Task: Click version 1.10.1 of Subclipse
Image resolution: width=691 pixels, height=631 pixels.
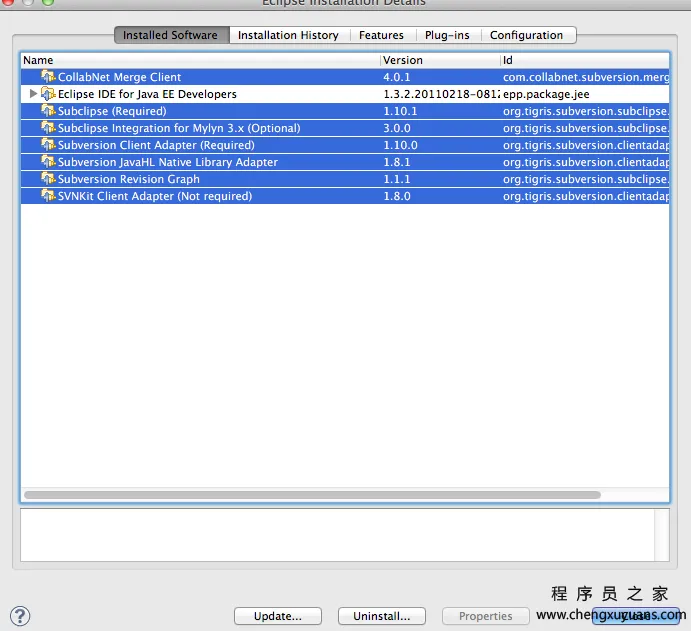Action: [x=400, y=111]
